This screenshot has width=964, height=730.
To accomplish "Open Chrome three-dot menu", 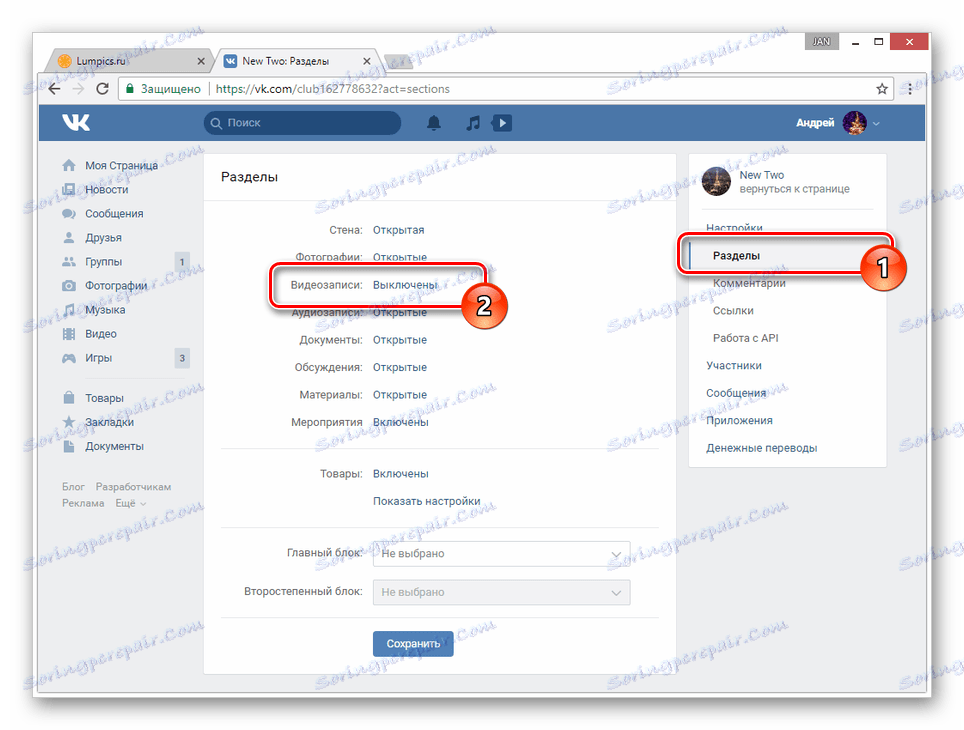I will coord(910,89).
